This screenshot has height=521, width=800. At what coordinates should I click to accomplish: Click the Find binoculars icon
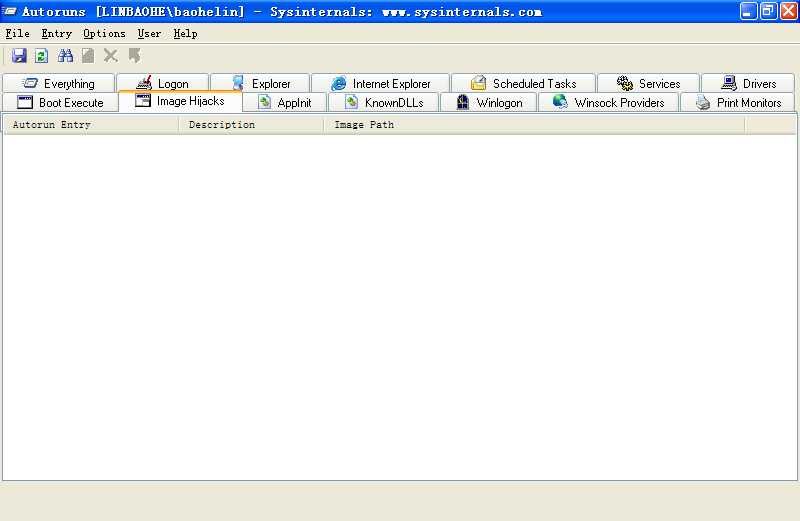65,56
